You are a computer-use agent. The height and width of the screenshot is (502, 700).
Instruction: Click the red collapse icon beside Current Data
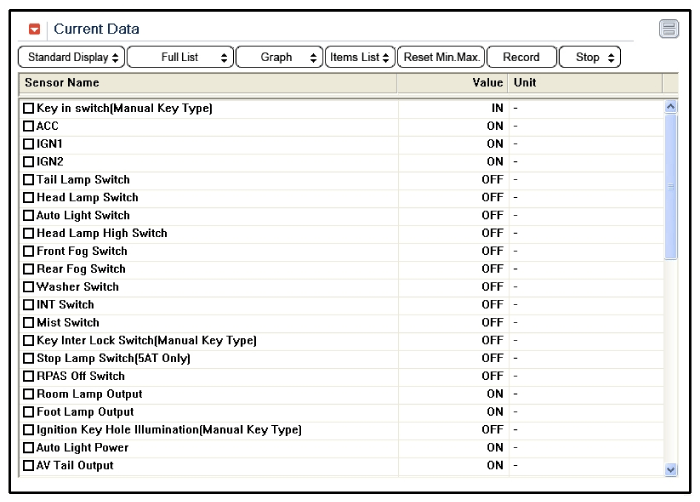coord(35,29)
